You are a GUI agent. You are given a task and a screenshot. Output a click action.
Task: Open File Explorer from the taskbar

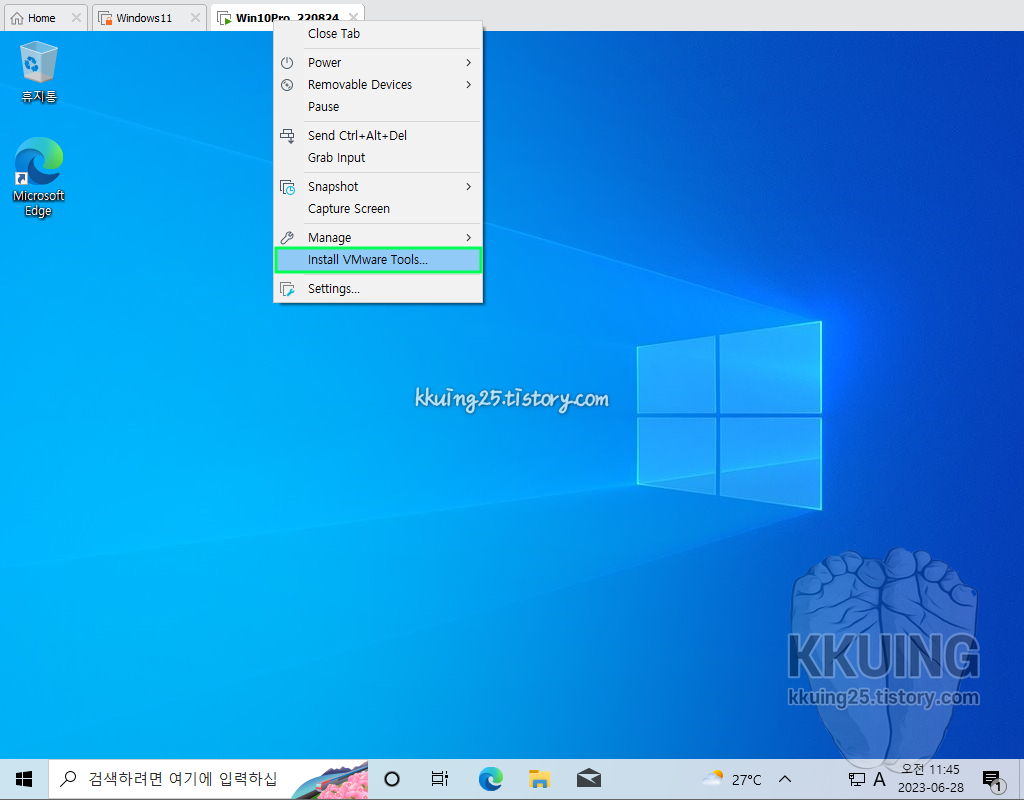[x=539, y=779]
